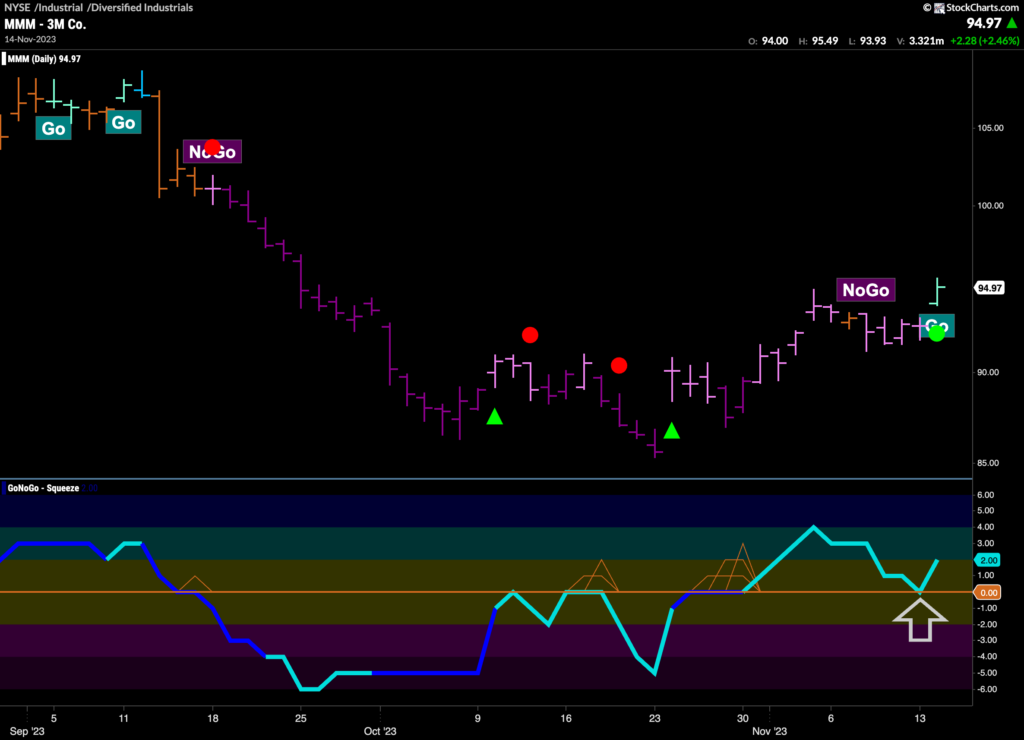The width and height of the screenshot is (1024, 740).
Task: Click the red dot near October 13
Action: [x=530, y=335]
